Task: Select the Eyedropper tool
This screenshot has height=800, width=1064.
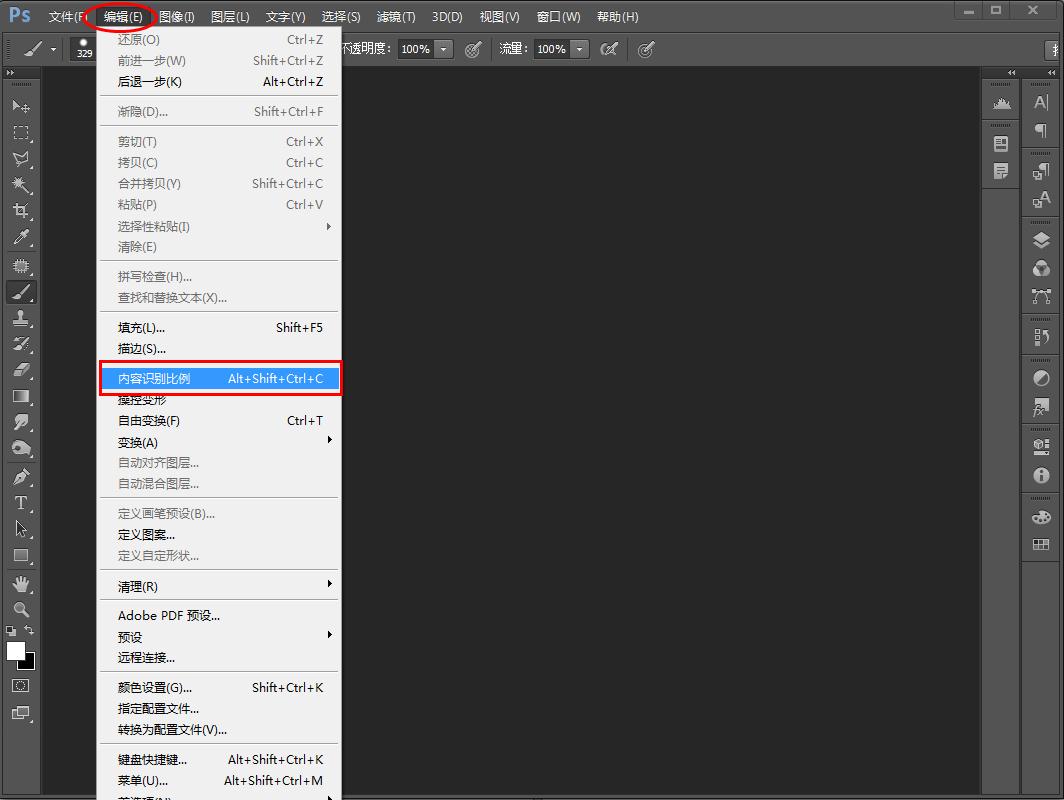Action: (x=21, y=238)
